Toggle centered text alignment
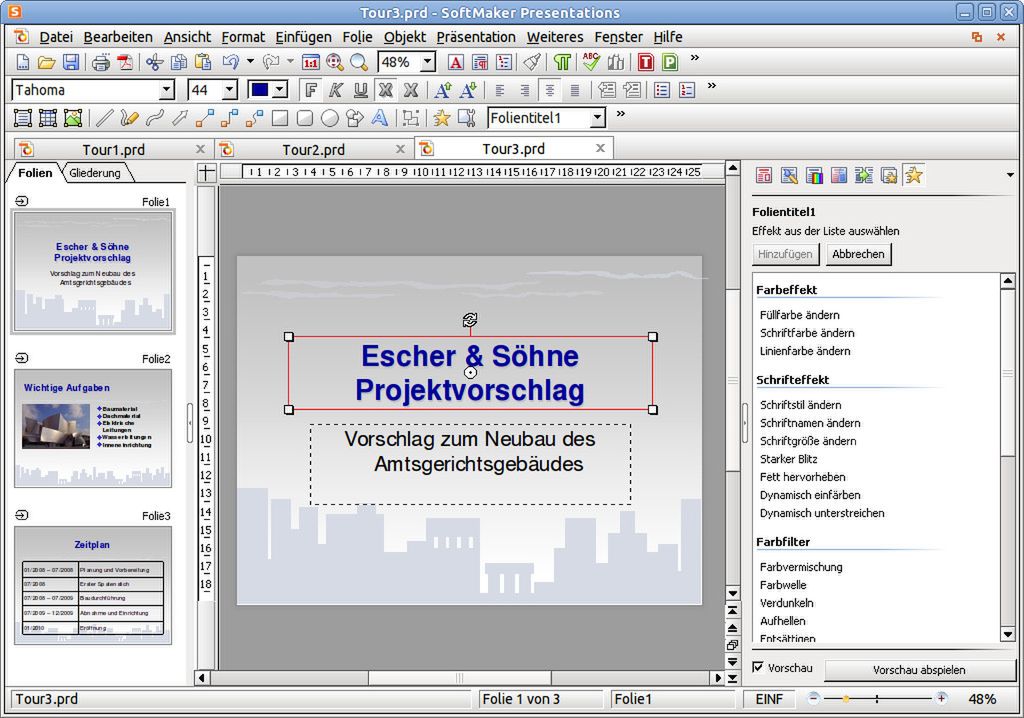Viewport: 1024px width, 718px height. (550, 90)
